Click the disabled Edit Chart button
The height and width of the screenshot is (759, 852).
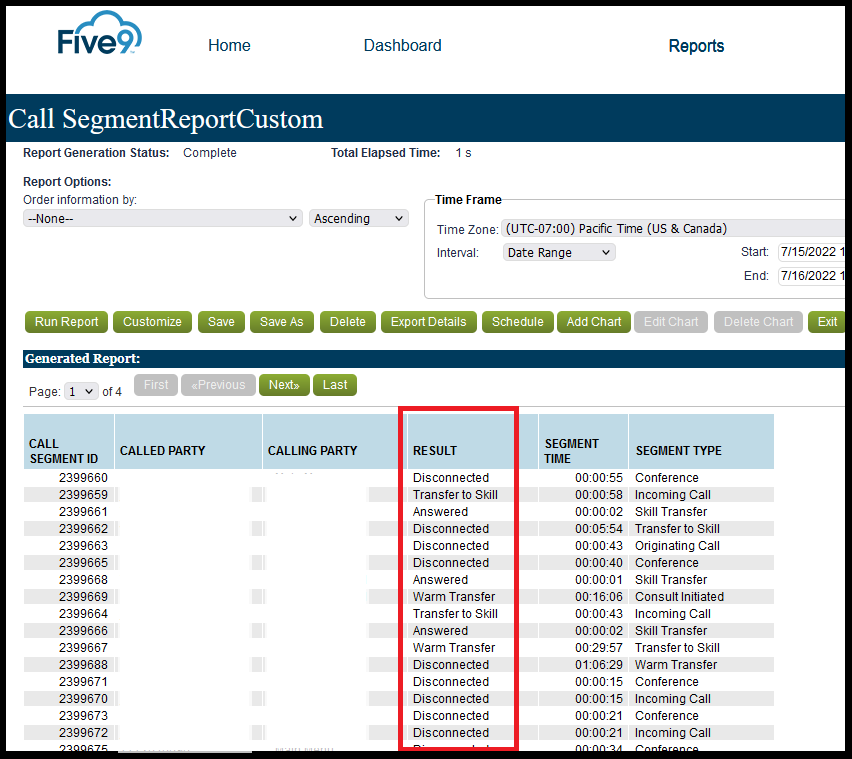click(x=671, y=322)
